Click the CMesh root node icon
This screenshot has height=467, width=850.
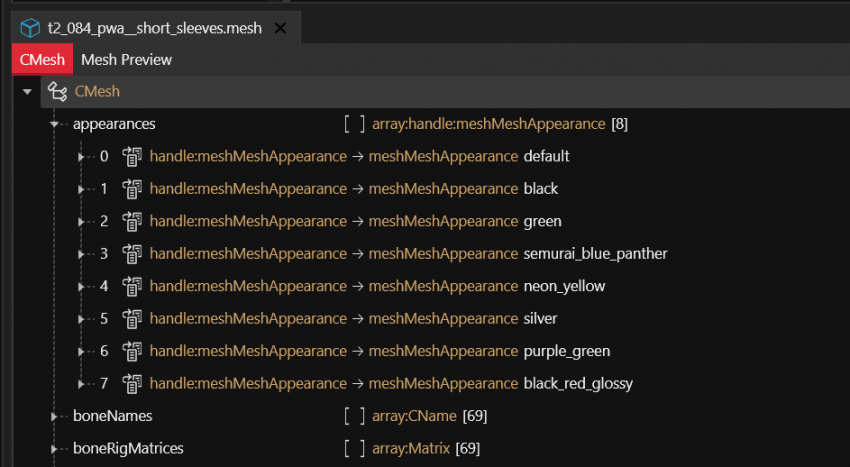point(58,92)
